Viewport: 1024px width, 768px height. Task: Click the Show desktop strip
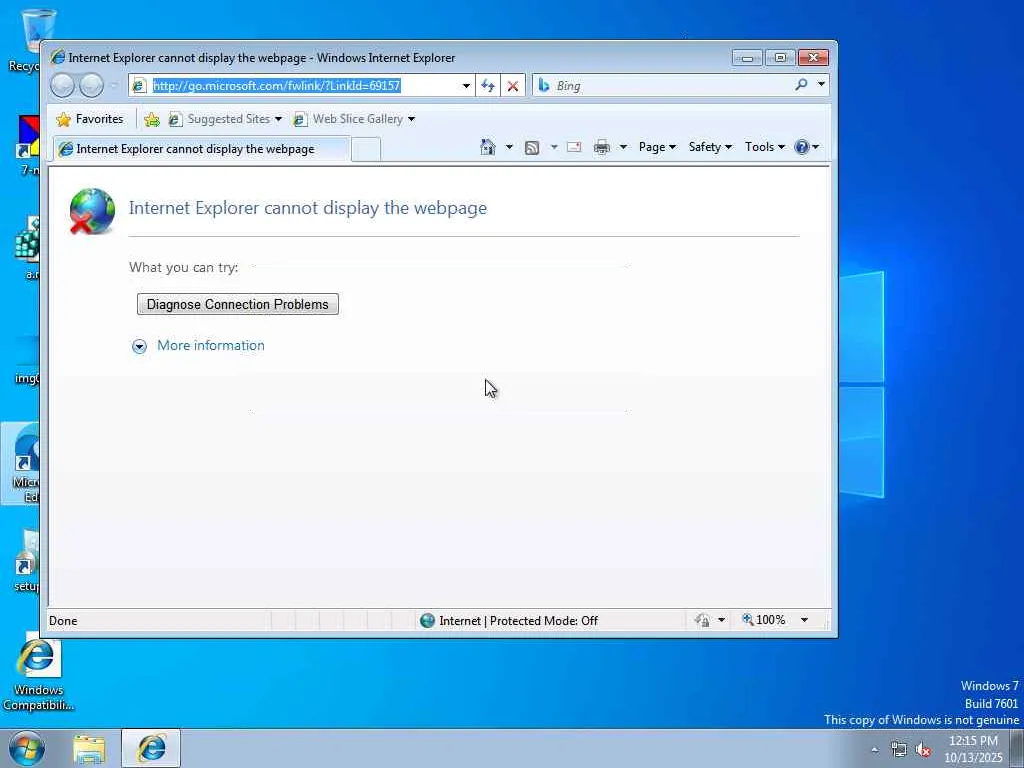pos(1017,748)
